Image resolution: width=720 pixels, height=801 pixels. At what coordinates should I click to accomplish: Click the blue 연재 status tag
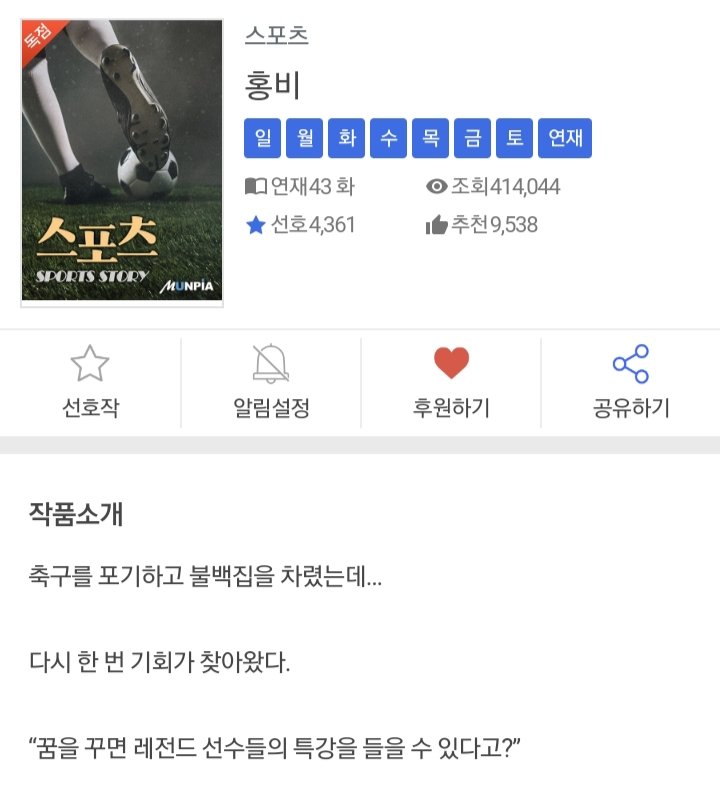click(565, 138)
